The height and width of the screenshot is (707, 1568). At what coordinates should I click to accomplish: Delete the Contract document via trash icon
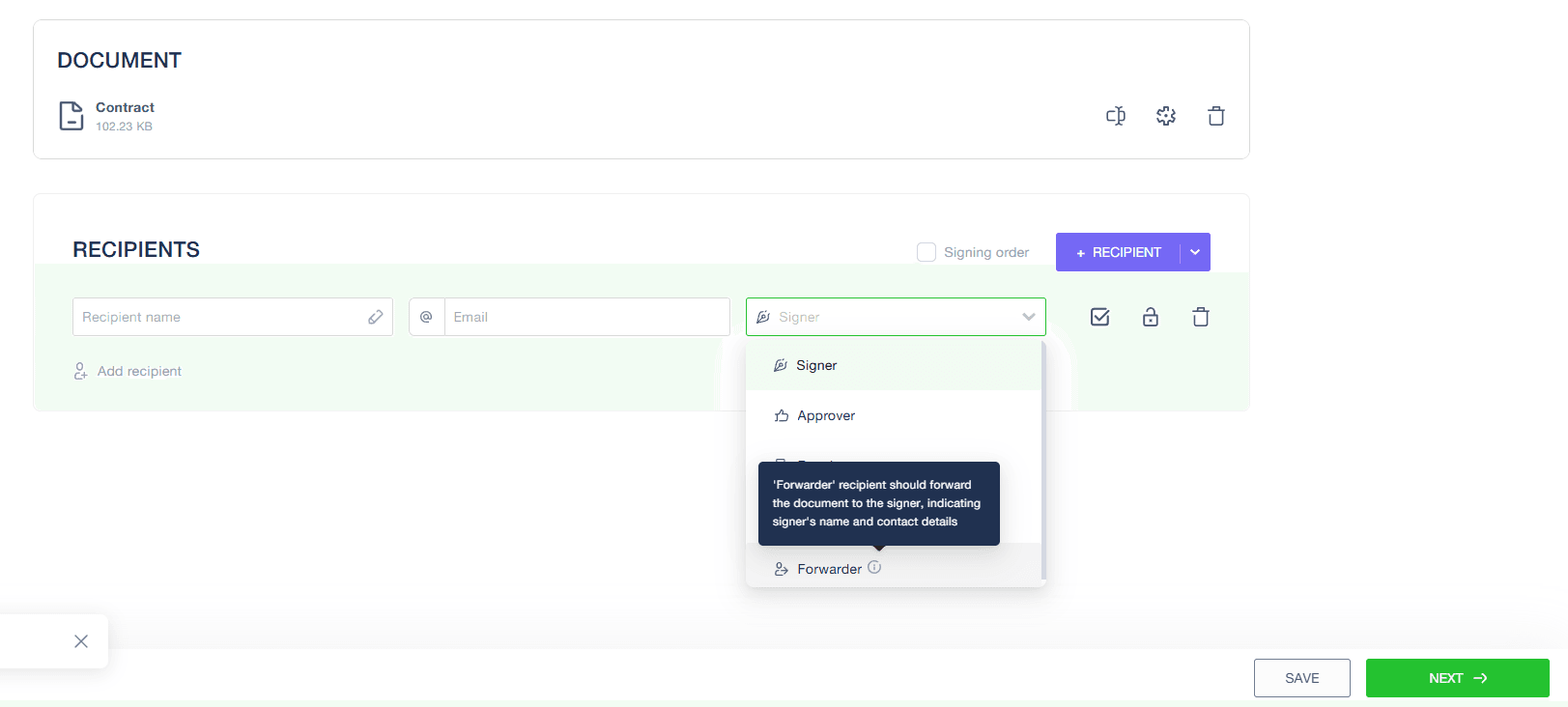click(1216, 116)
